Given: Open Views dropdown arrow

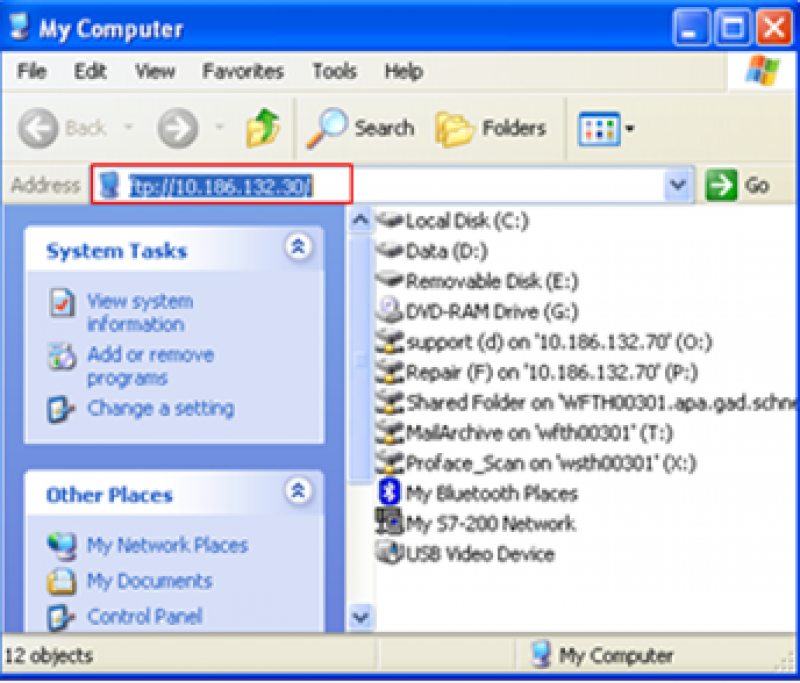Looking at the screenshot, I should point(630,129).
